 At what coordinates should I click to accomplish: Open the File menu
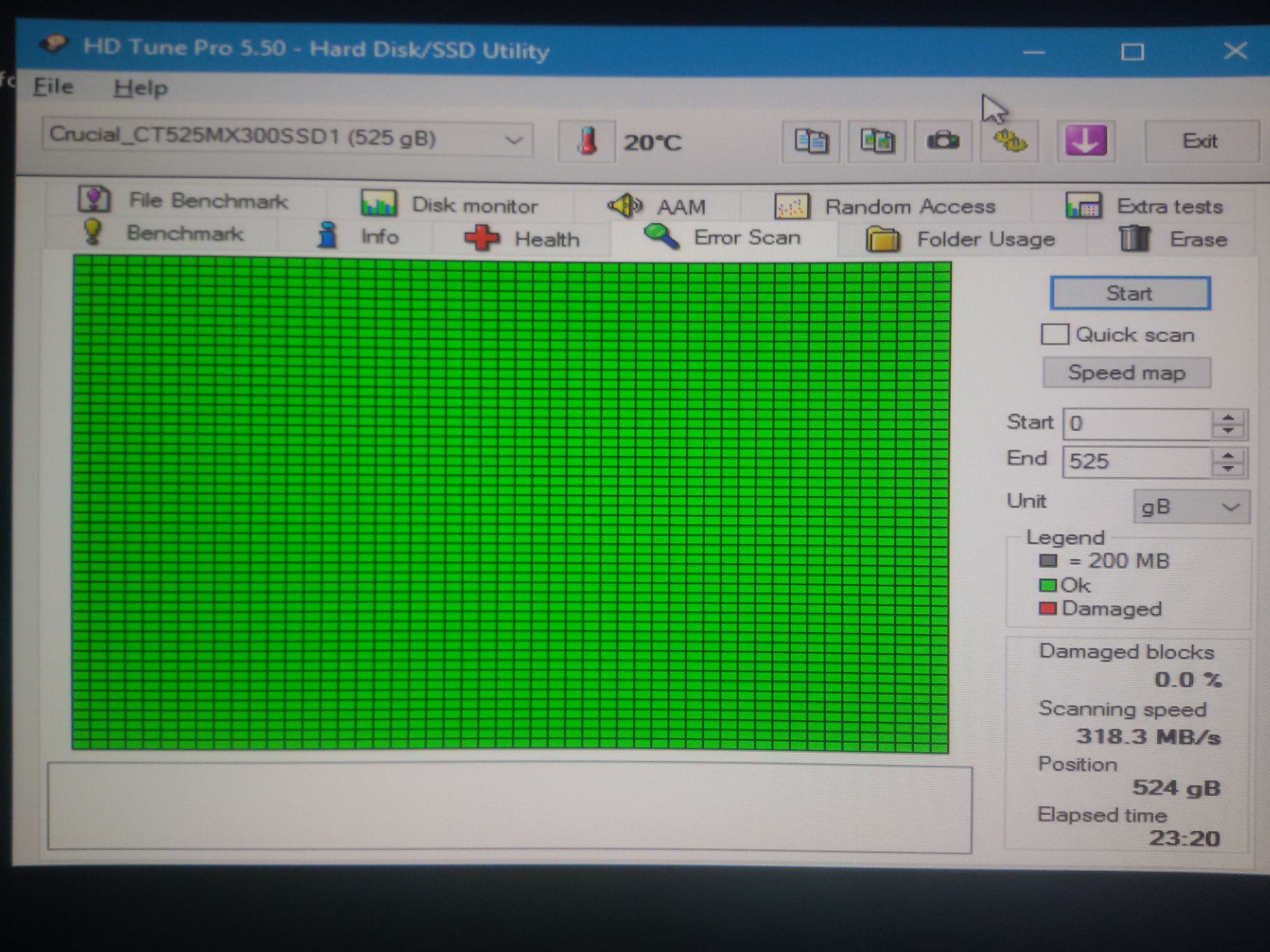pyautogui.click(x=53, y=87)
